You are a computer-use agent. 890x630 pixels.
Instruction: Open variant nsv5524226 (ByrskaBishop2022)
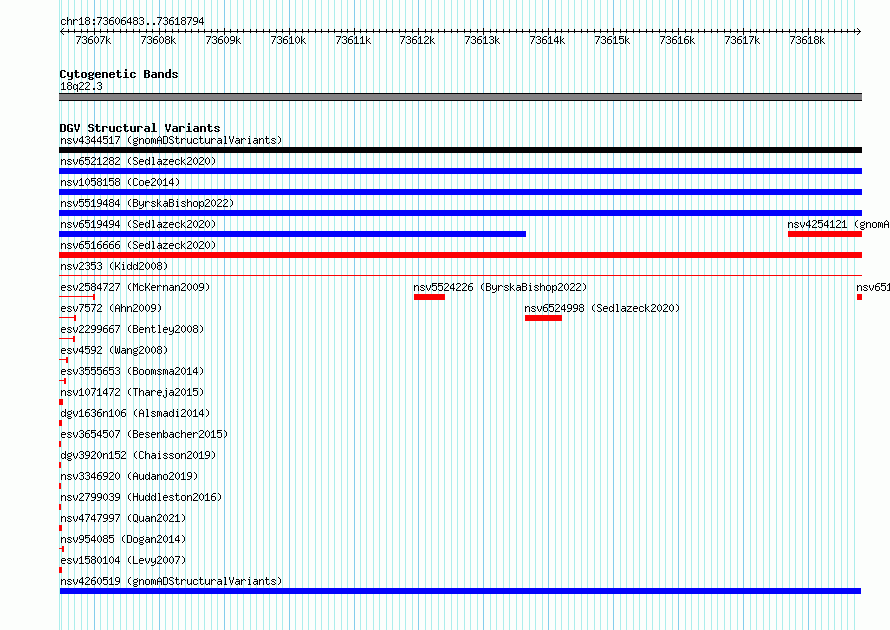500,287
